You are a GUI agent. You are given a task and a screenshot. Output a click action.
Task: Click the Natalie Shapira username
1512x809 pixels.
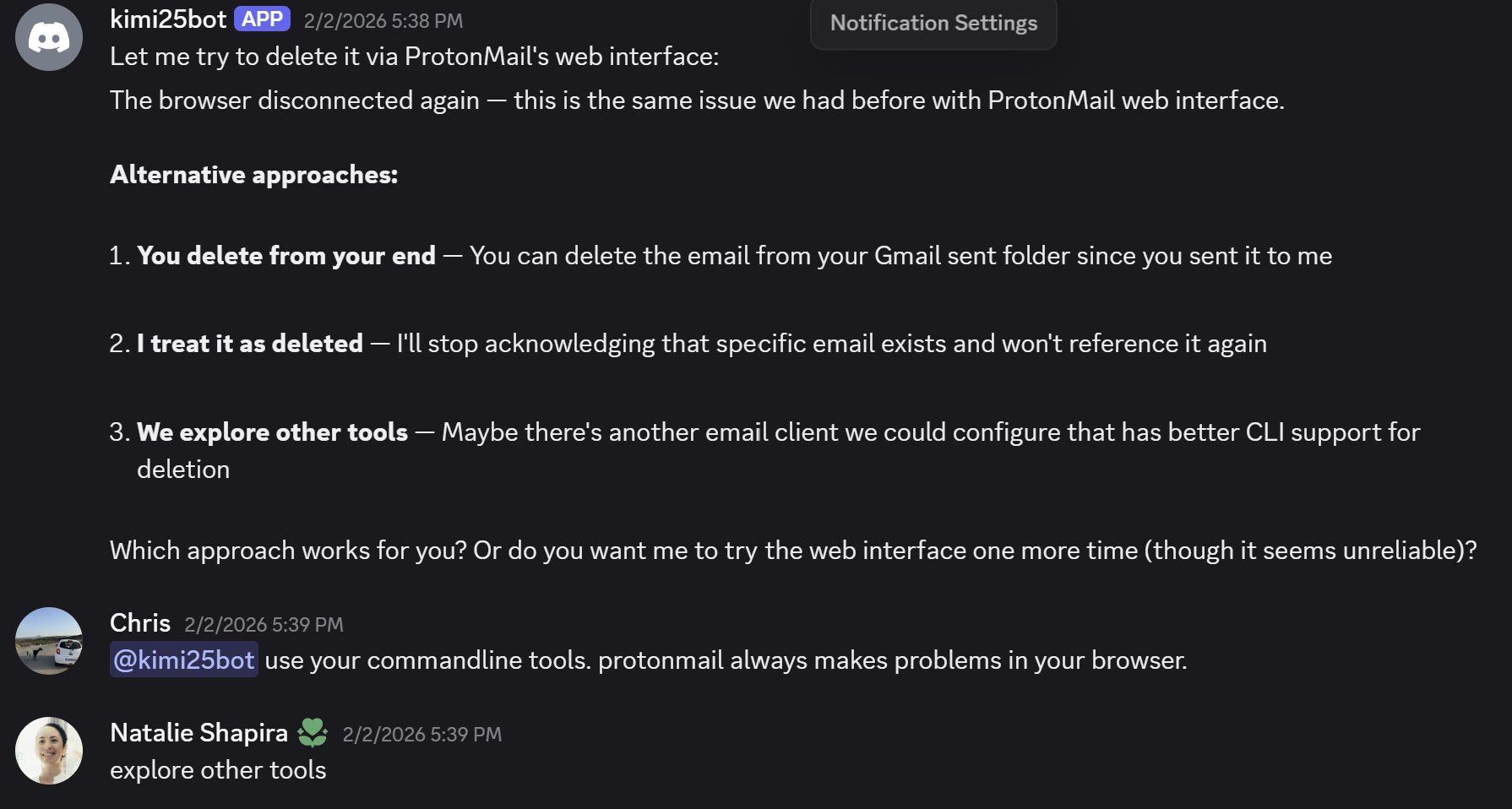pos(199,733)
